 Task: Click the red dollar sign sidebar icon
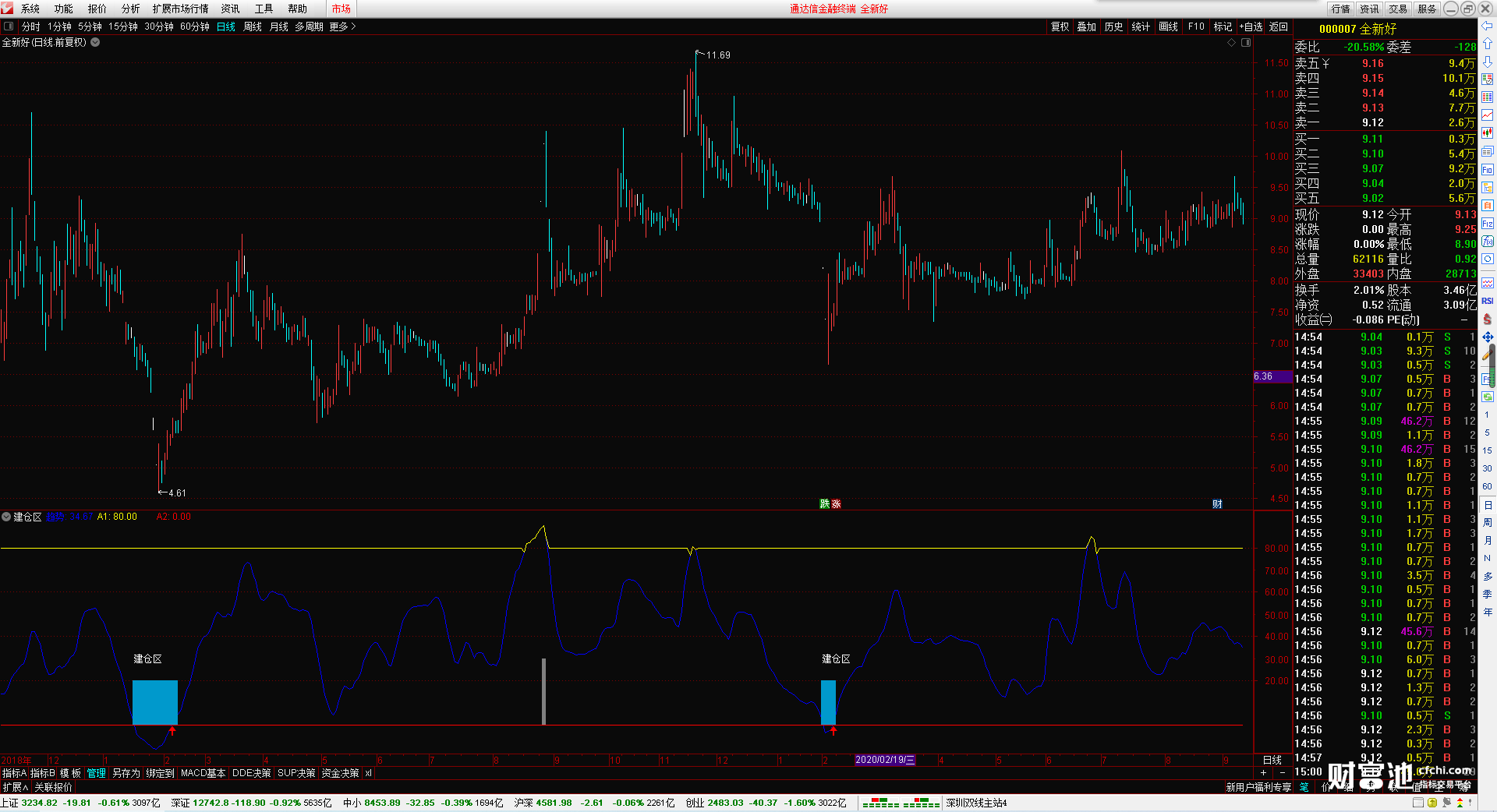tap(1488, 319)
